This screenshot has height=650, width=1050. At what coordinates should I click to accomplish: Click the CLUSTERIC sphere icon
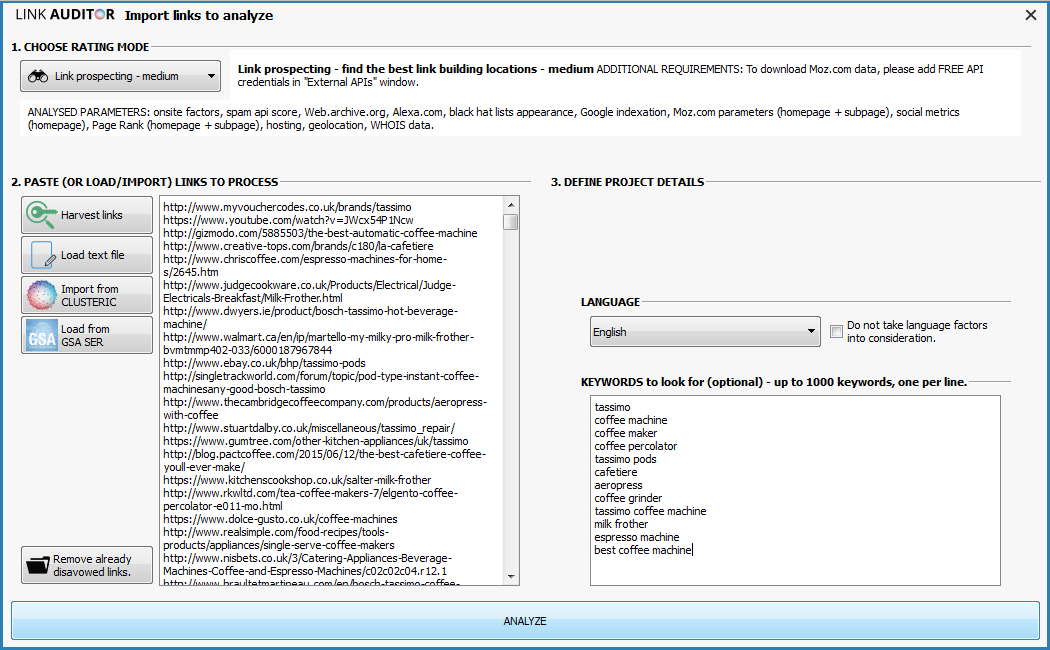[x=42, y=295]
